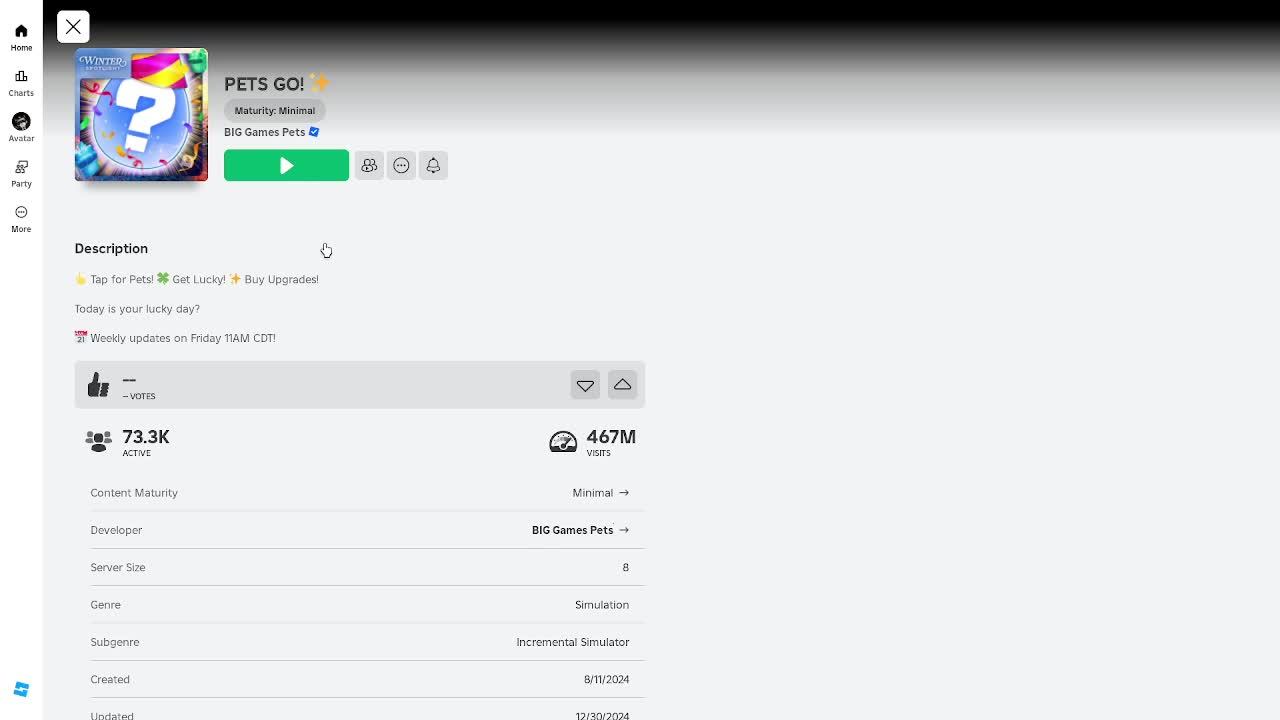Open the Home sidebar item

coord(21,37)
